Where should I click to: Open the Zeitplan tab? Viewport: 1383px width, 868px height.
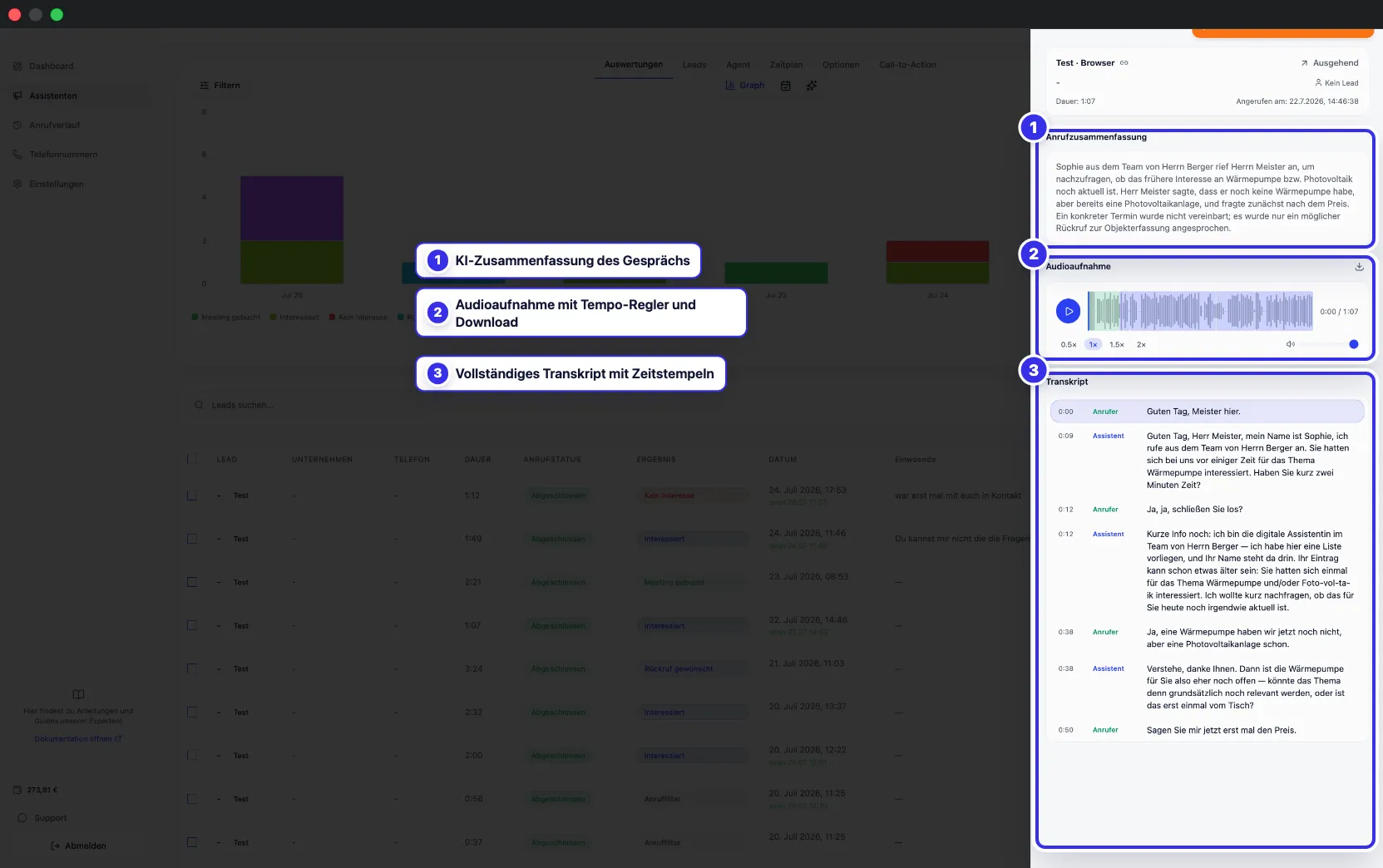pos(786,65)
